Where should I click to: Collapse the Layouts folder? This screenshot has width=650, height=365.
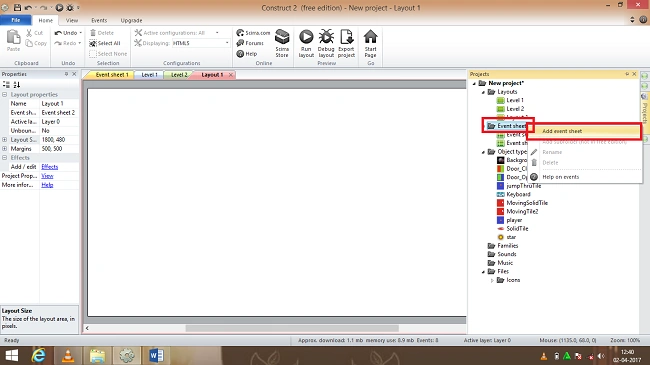coord(483,92)
